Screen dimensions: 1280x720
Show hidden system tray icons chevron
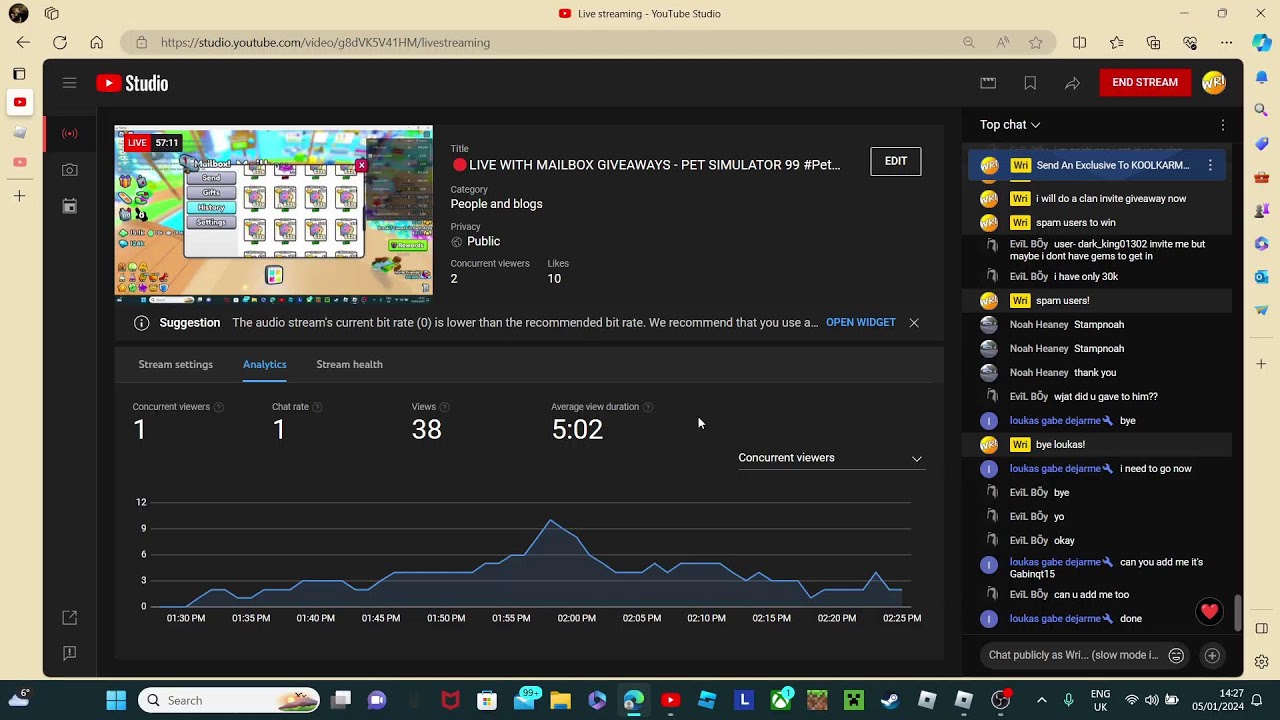click(1041, 700)
